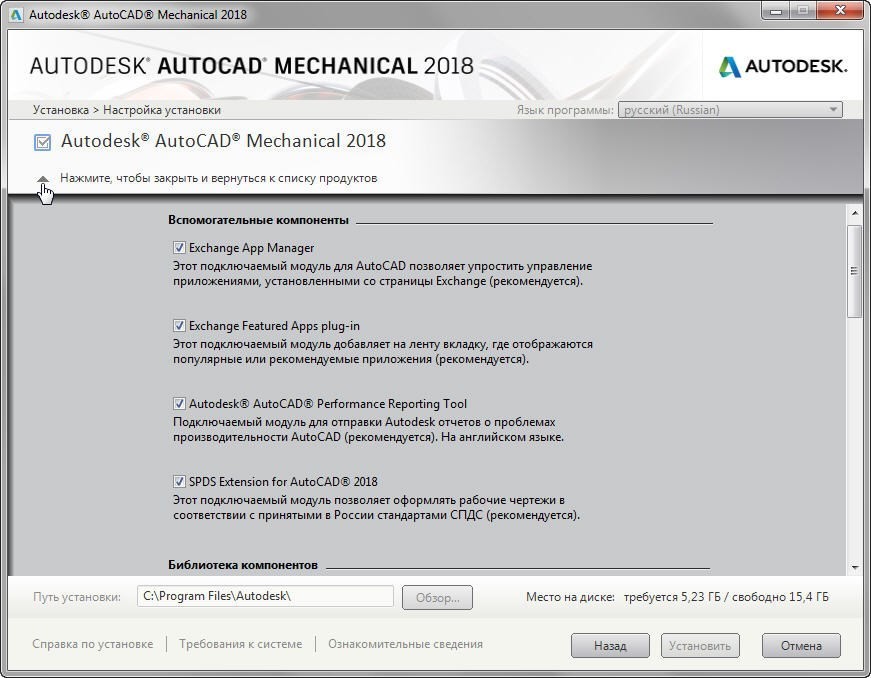Image resolution: width=871 pixels, height=678 pixels.
Task: Click the scrollbar up arrow
Action: (854, 213)
